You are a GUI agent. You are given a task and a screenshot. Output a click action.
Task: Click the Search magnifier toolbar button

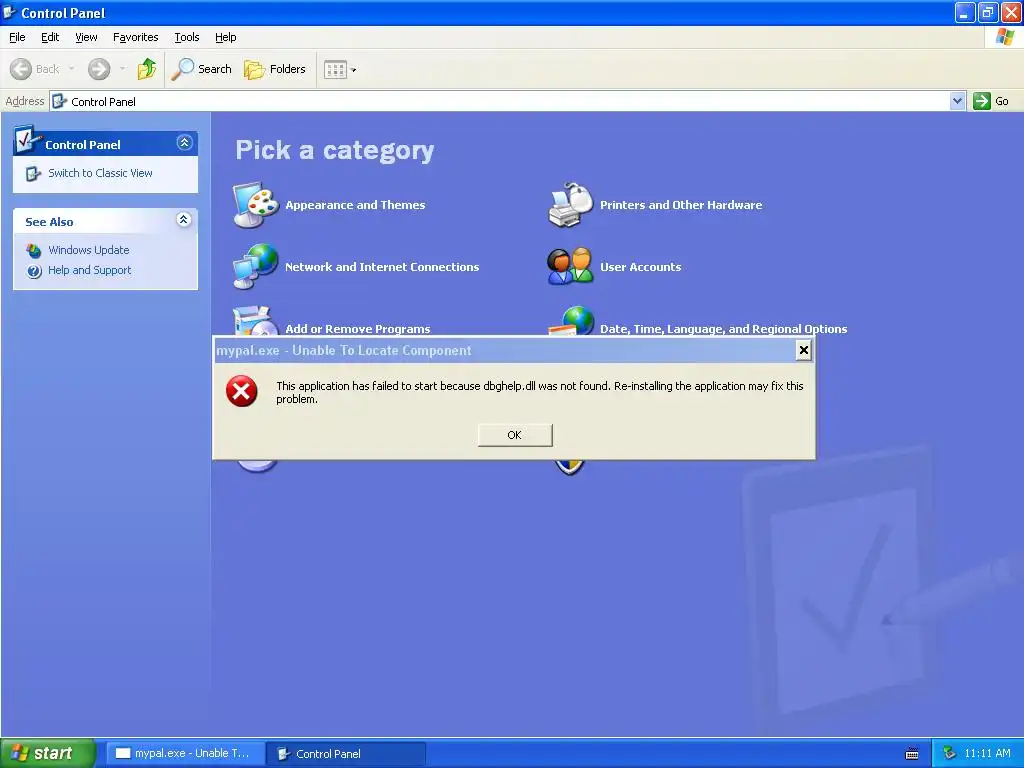pyautogui.click(x=202, y=69)
